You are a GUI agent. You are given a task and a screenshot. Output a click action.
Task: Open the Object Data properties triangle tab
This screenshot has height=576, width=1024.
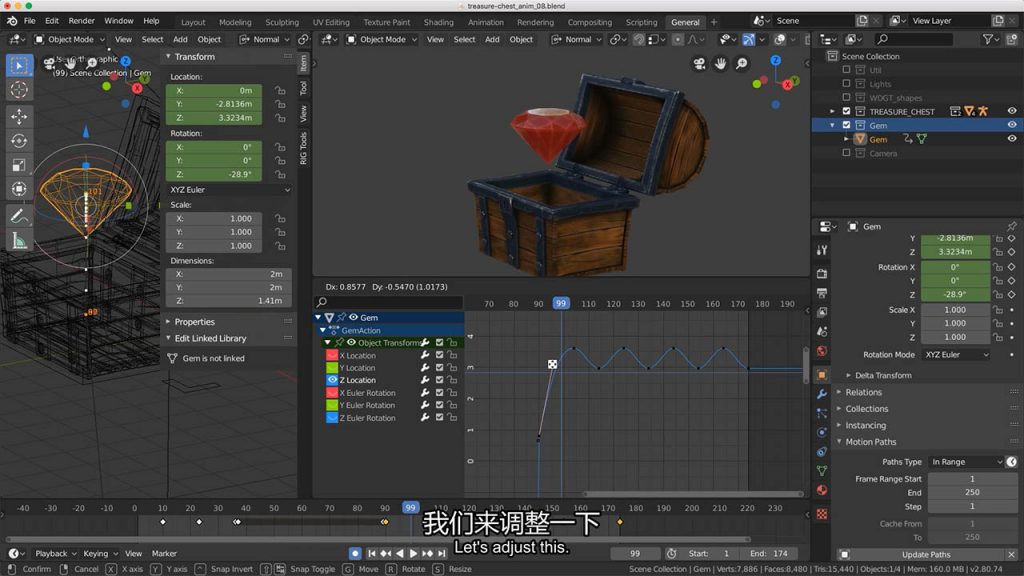pos(822,471)
